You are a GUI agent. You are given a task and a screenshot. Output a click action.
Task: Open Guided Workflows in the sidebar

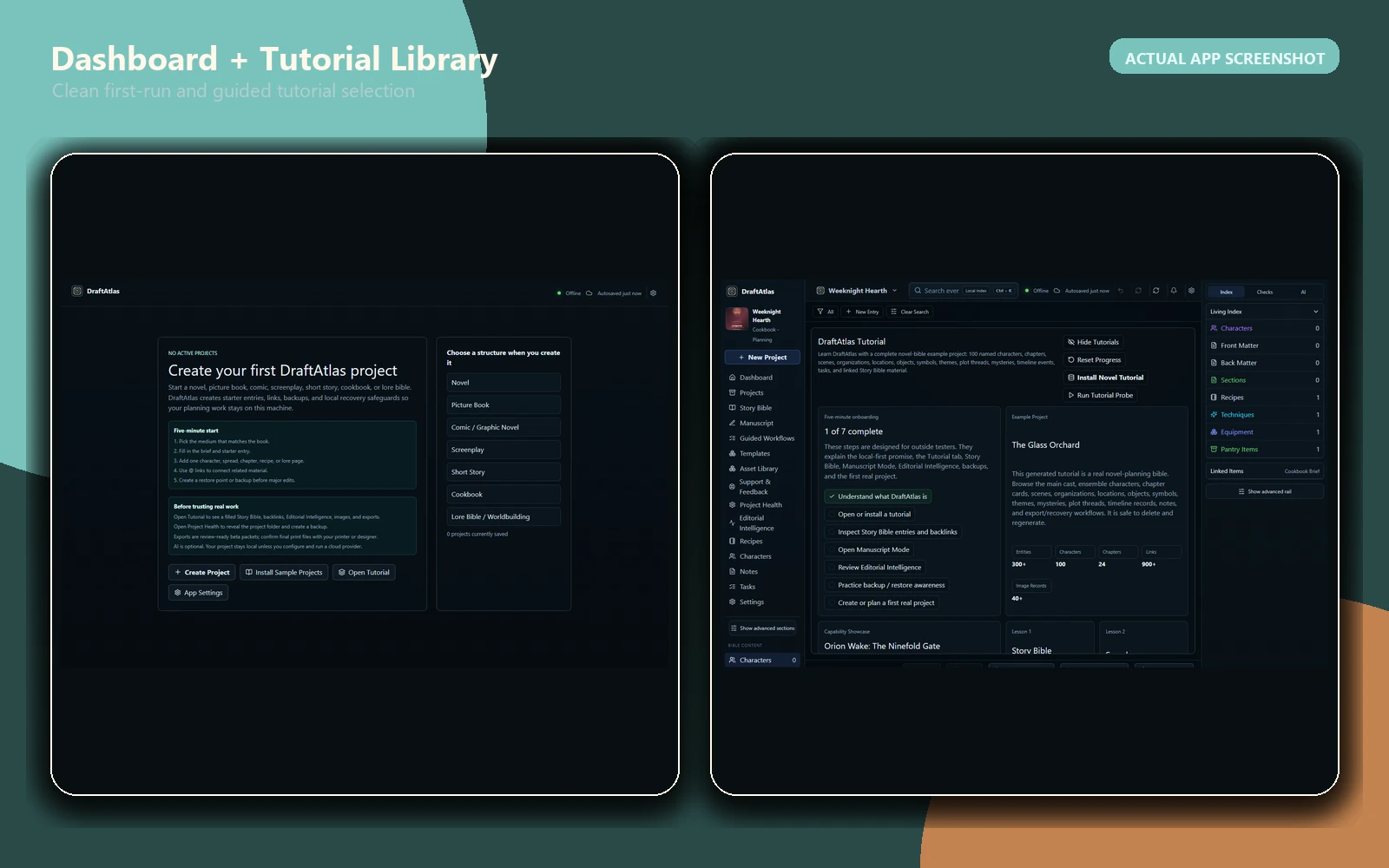click(x=762, y=438)
